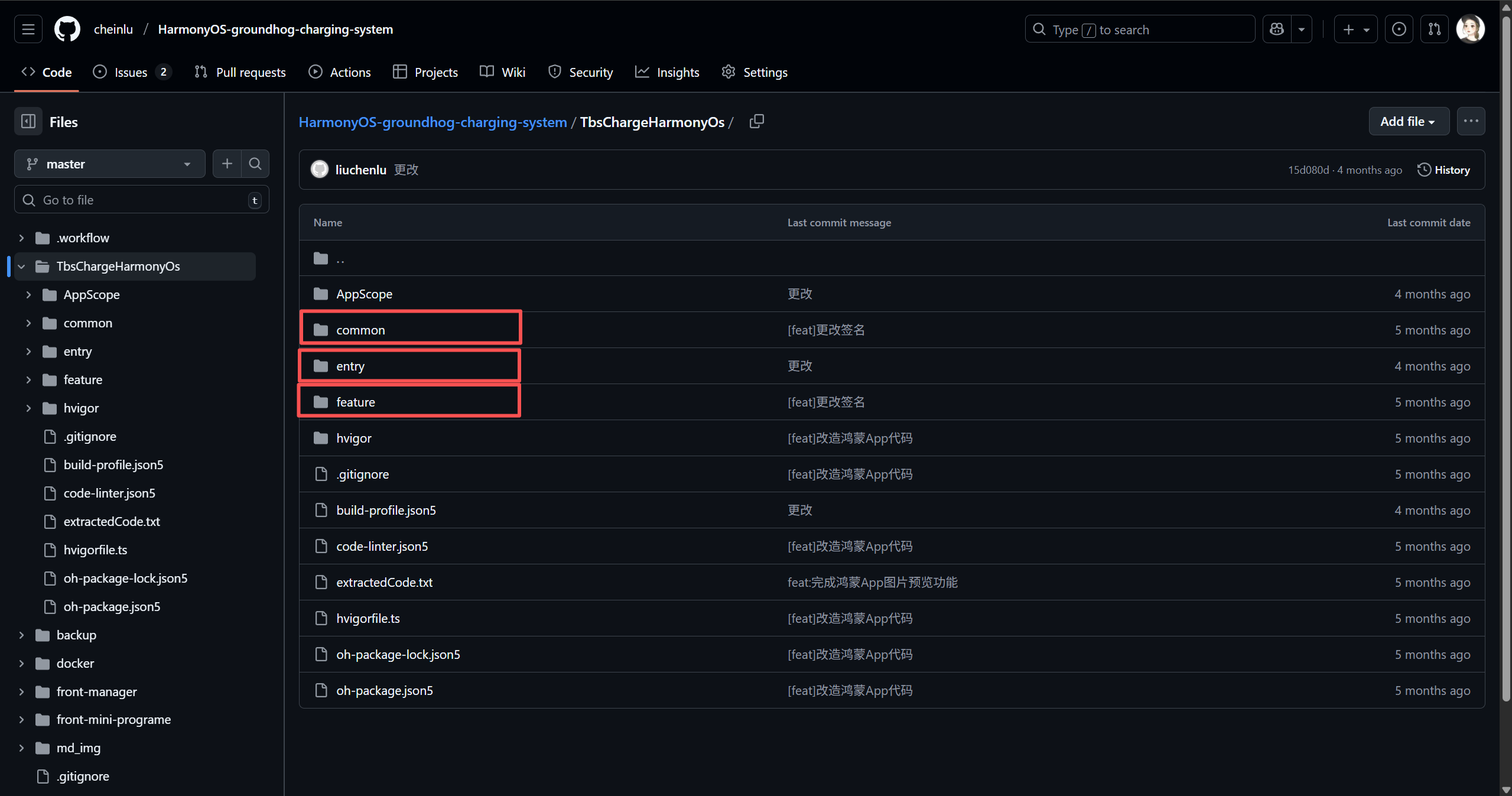The width and height of the screenshot is (1512, 796).
Task: View commit History link
Action: [1444, 170]
